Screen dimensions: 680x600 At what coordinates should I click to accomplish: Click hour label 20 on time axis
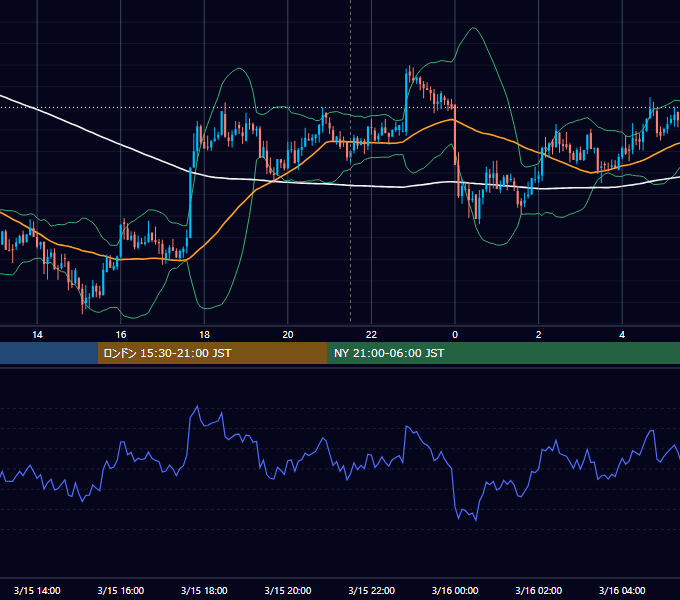[x=288, y=335]
